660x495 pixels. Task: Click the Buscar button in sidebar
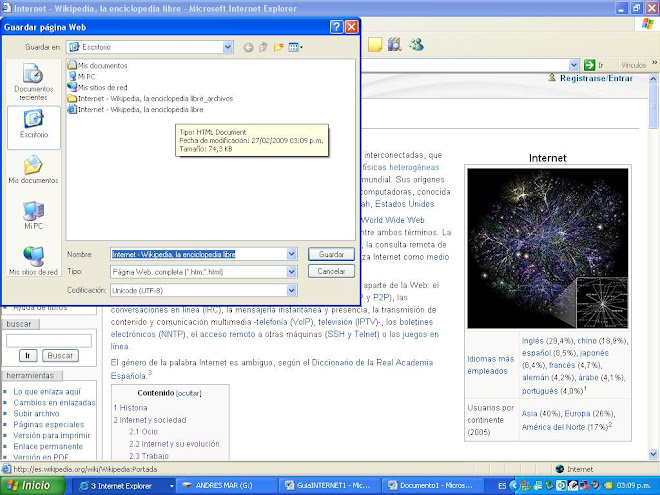pos(60,356)
